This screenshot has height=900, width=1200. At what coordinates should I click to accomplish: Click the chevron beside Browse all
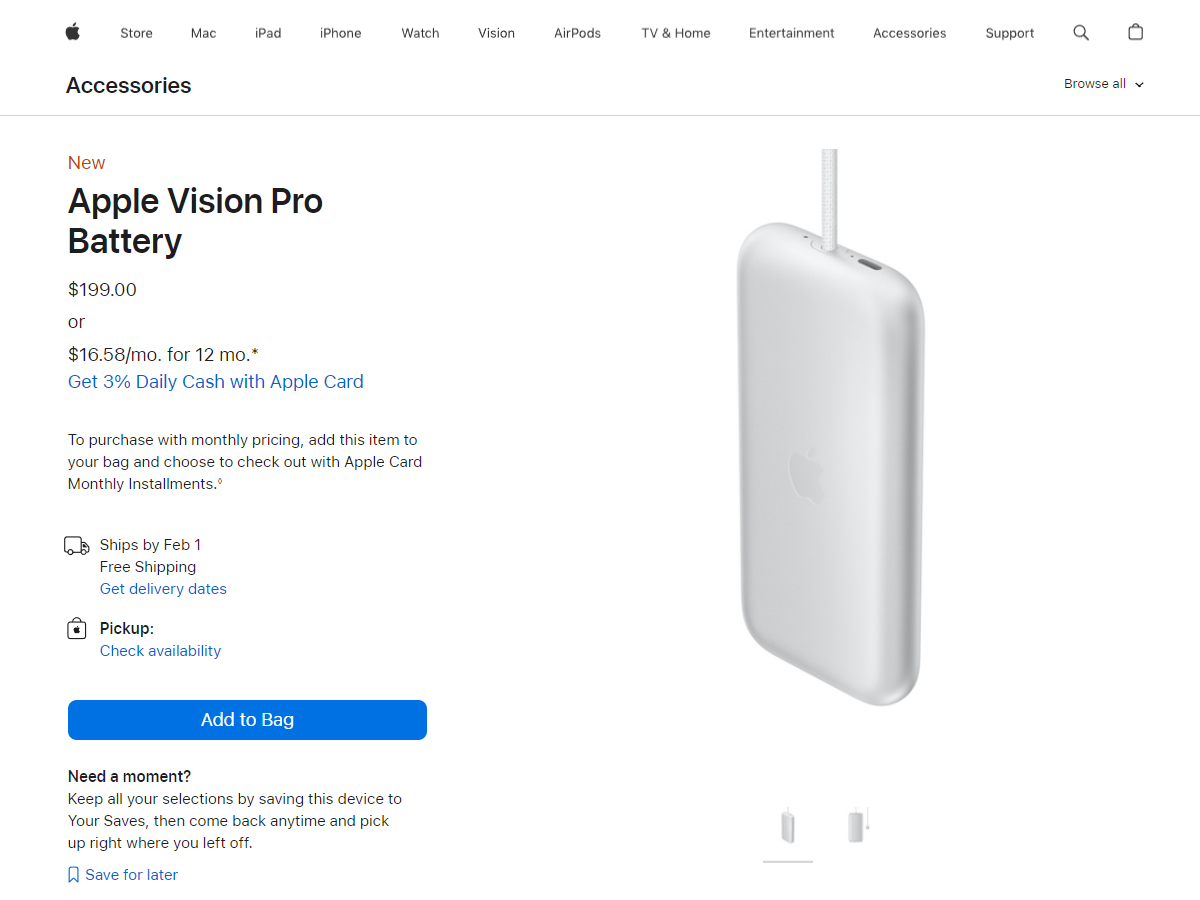(x=1138, y=85)
